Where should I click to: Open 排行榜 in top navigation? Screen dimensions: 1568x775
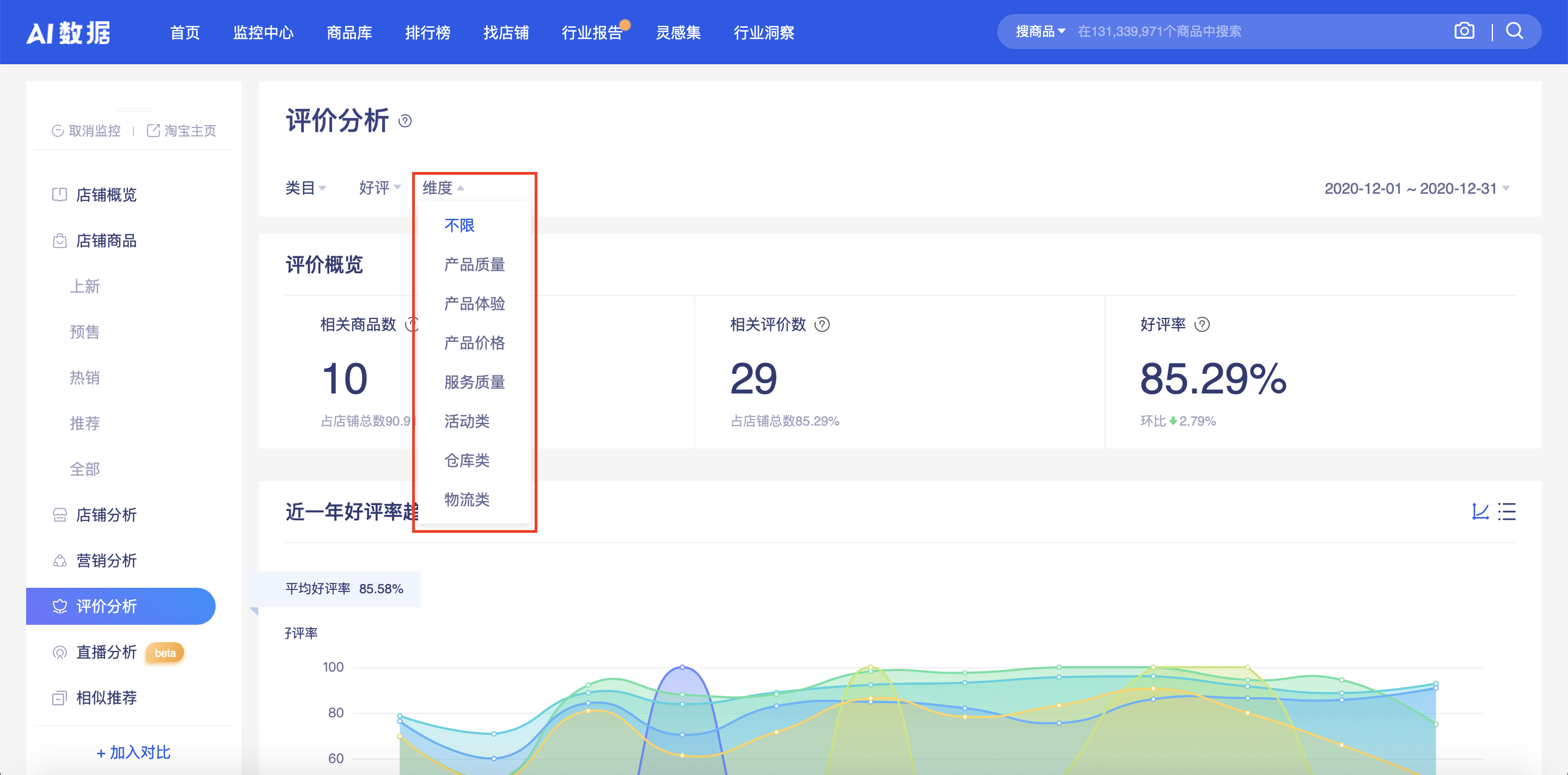[x=428, y=32]
